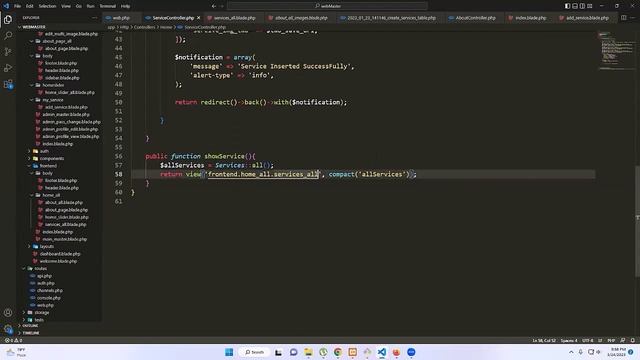Open File Explorer from the taskbar
Viewport: 640px width, 360px height.
[308, 352]
